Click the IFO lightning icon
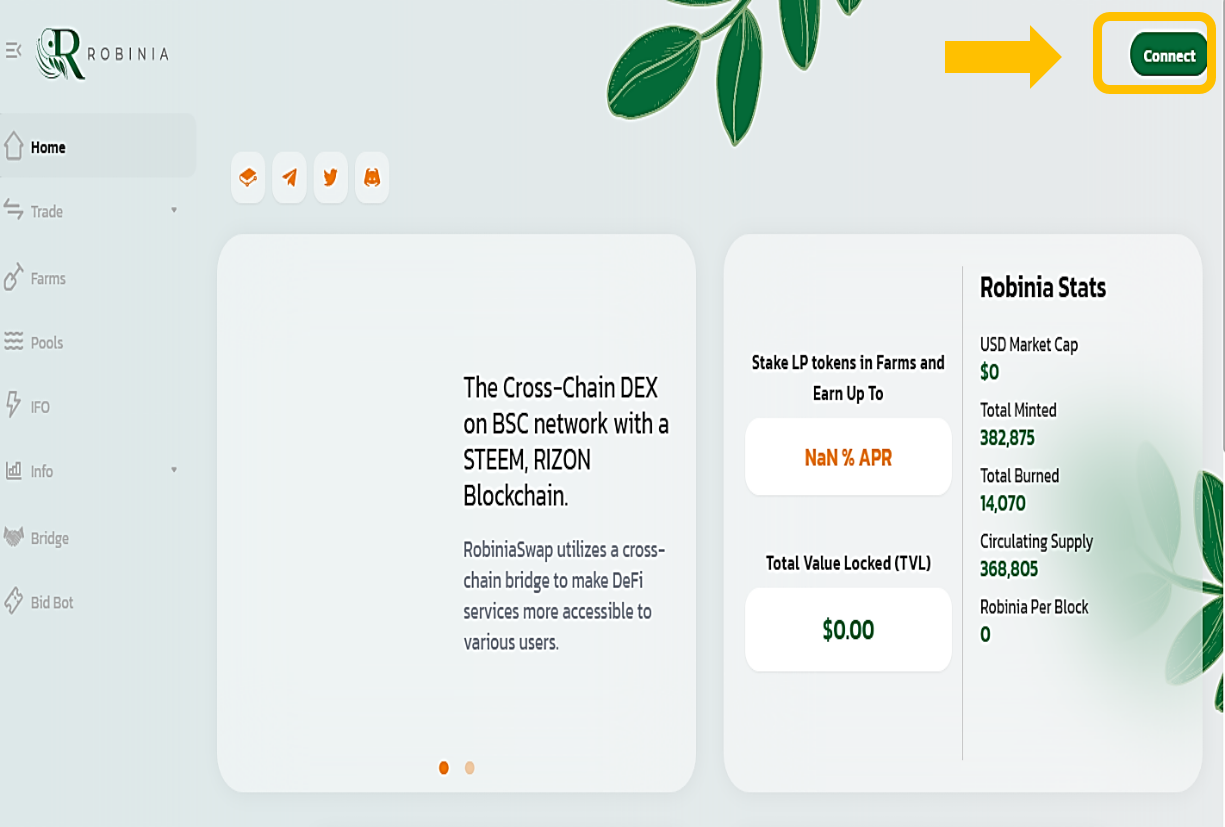The image size is (1225, 827). (x=13, y=405)
